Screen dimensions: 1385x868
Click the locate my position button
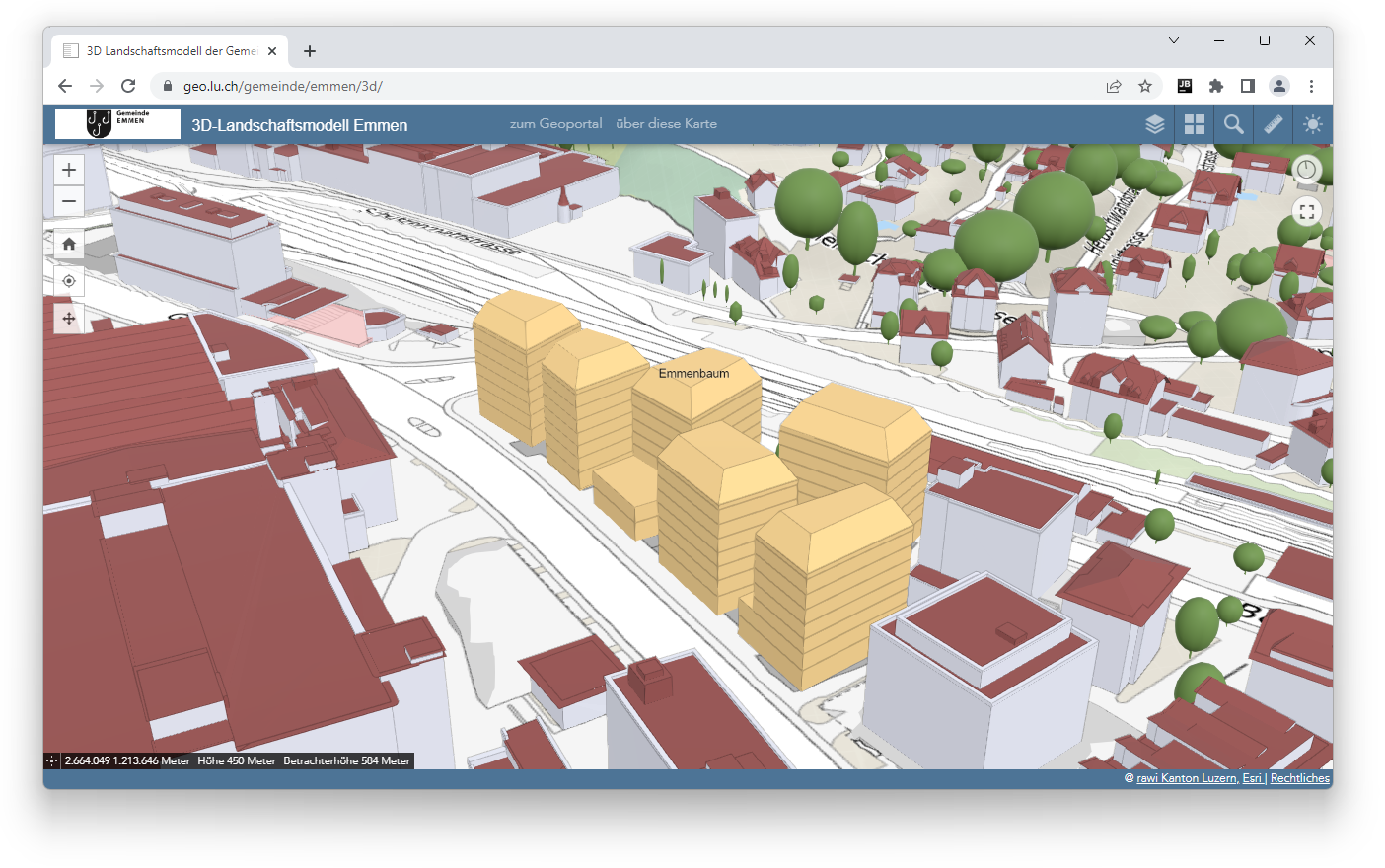pos(69,281)
